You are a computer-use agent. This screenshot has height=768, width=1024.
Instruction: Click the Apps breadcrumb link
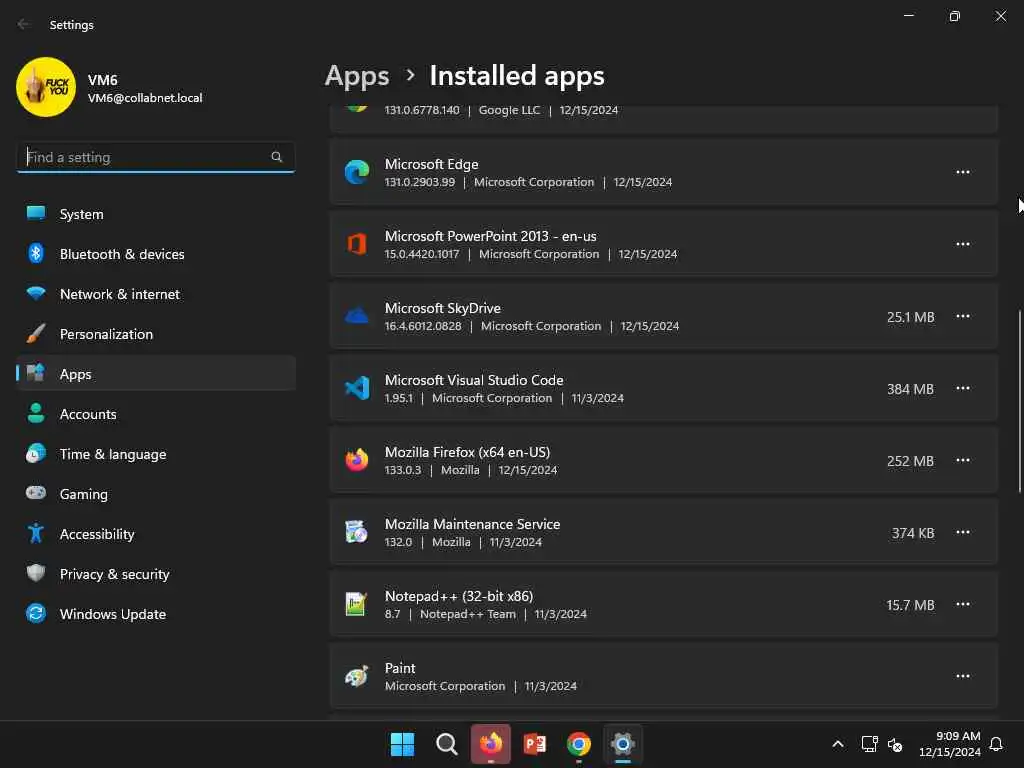[x=357, y=76]
